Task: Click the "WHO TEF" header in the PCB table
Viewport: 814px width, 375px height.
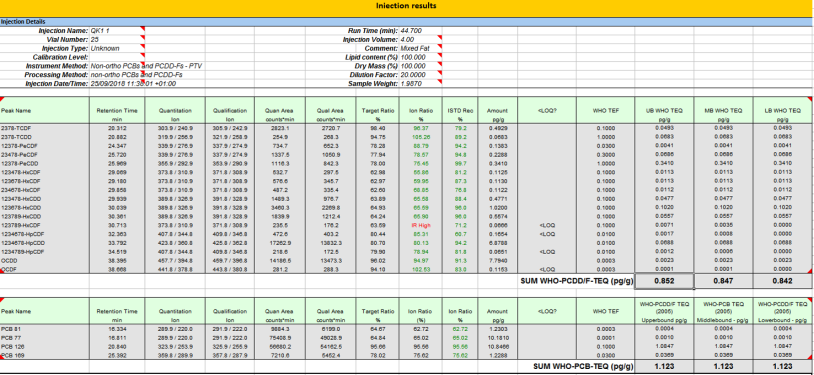Action: [605, 311]
